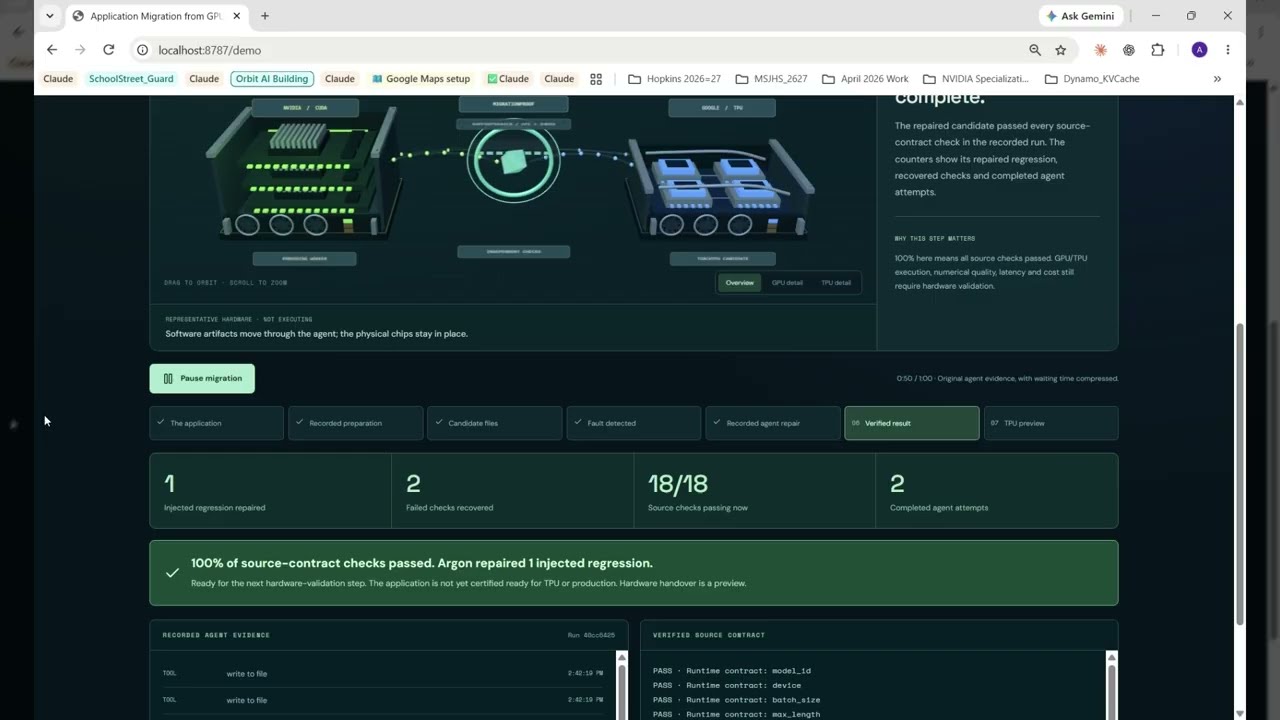Switch to the TPU detail view

836,283
